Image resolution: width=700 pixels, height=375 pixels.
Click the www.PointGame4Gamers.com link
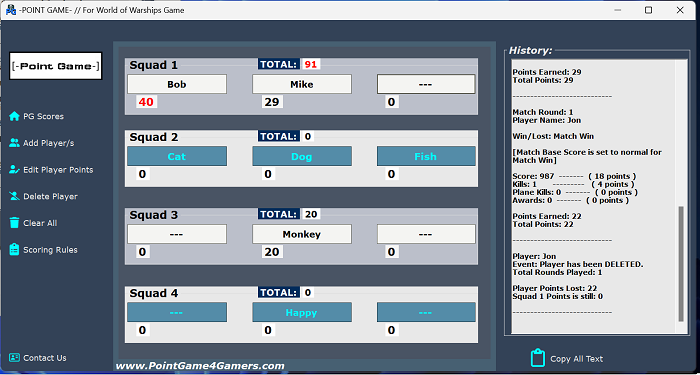pos(200,366)
